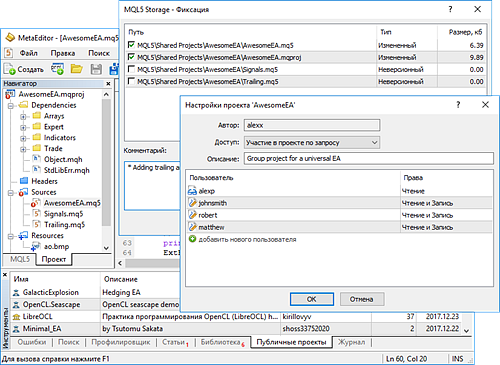Click the Signals.mq5 file icon in tree
The image size is (500, 365).
click(x=37, y=214)
